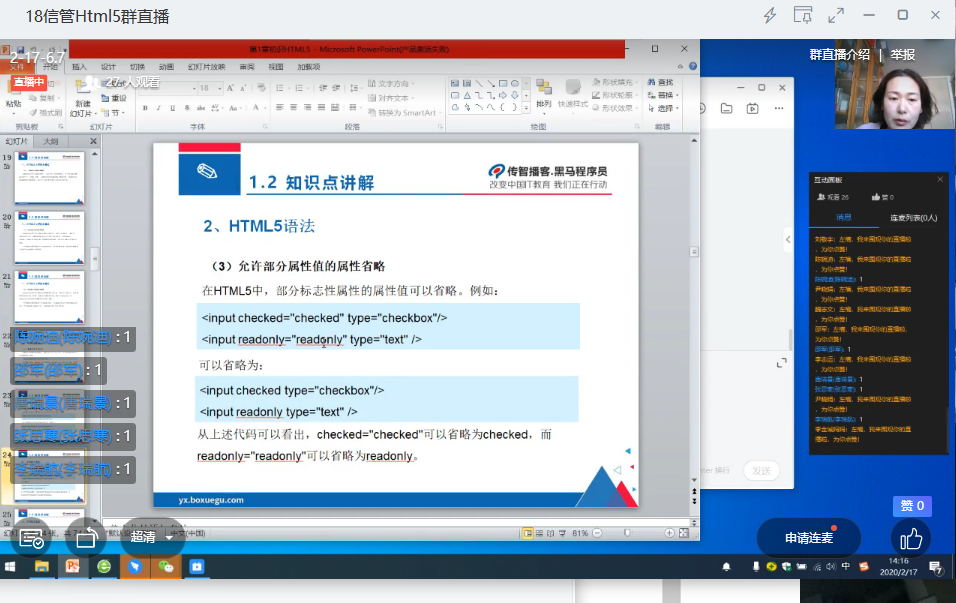Click the 赞 0 like counter badge

coord(912,506)
